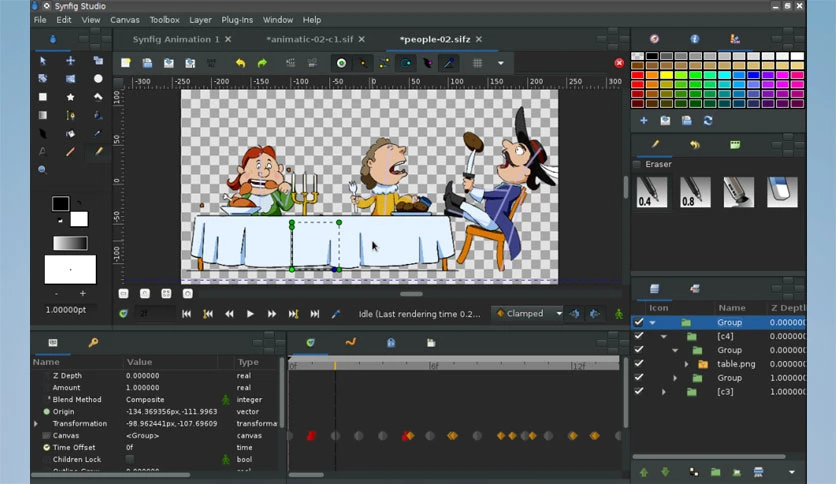Click the palette refresh icon
Image resolution: width=836 pixels, height=484 pixels.
(708, 121)
